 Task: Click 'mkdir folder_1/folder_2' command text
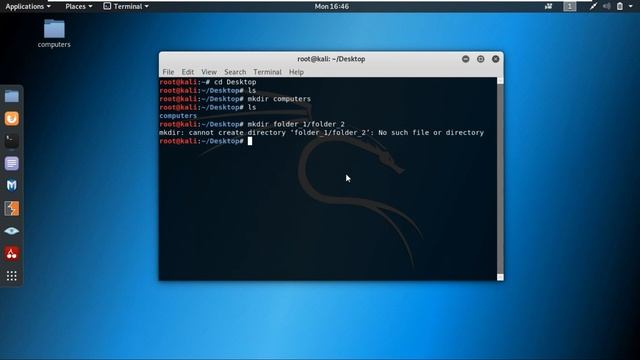click(x=296, y=124)
